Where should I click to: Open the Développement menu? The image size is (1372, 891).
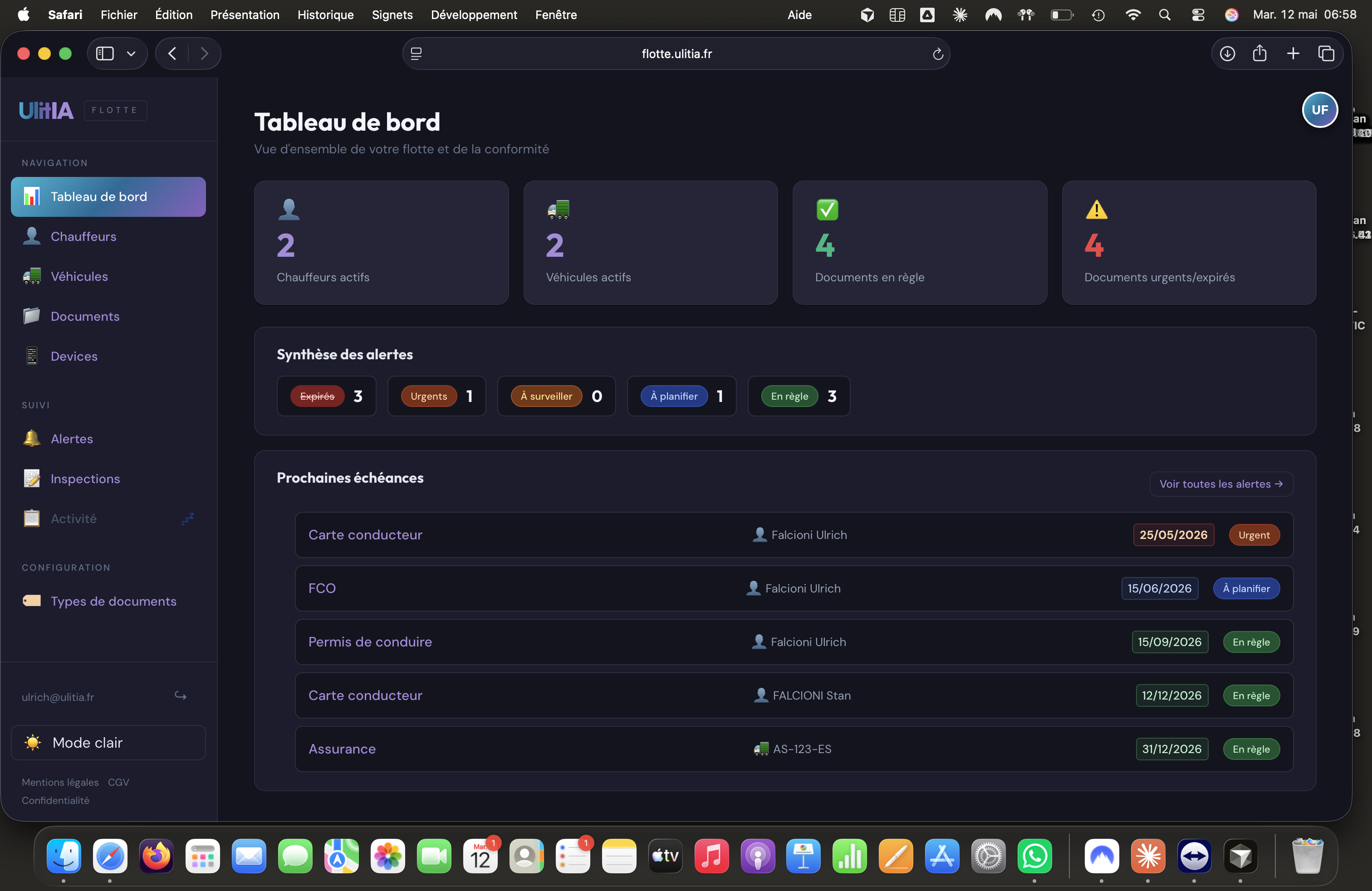click(x=474, y=15)
